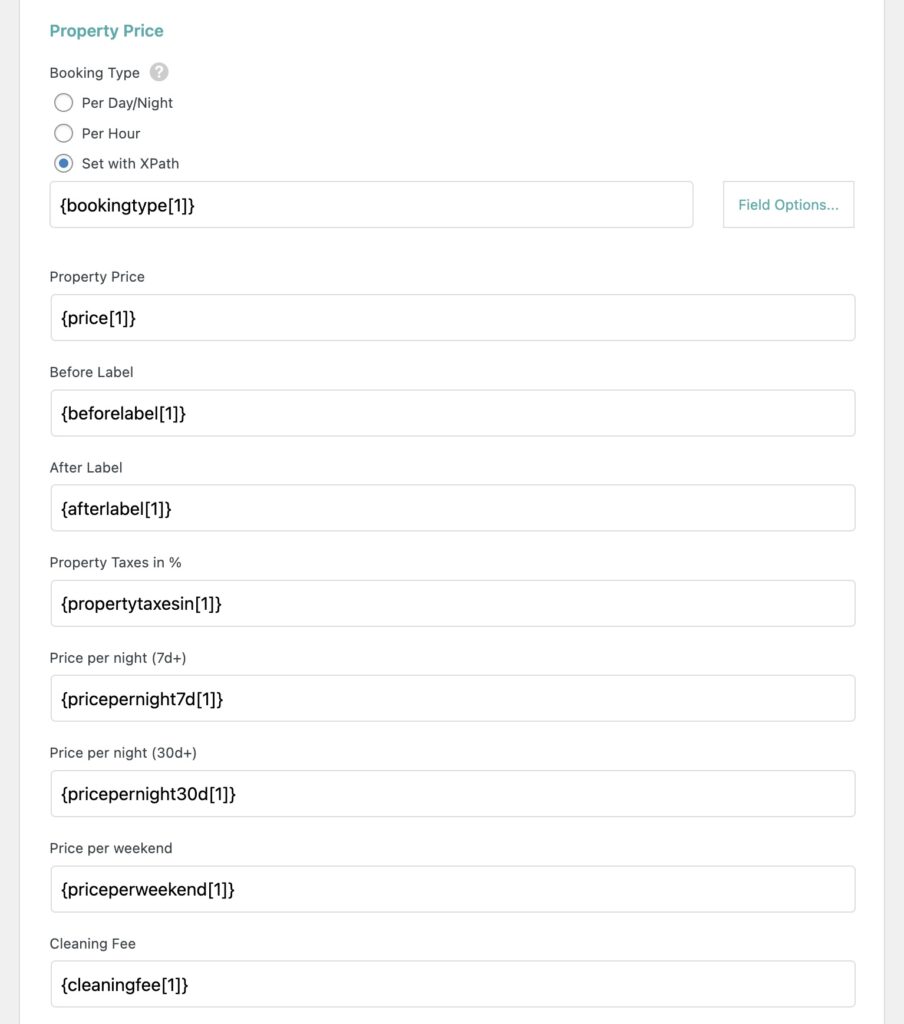Select the Property Price input field
The width and height of the screenshot is (904, 1024).
(452, 317)
